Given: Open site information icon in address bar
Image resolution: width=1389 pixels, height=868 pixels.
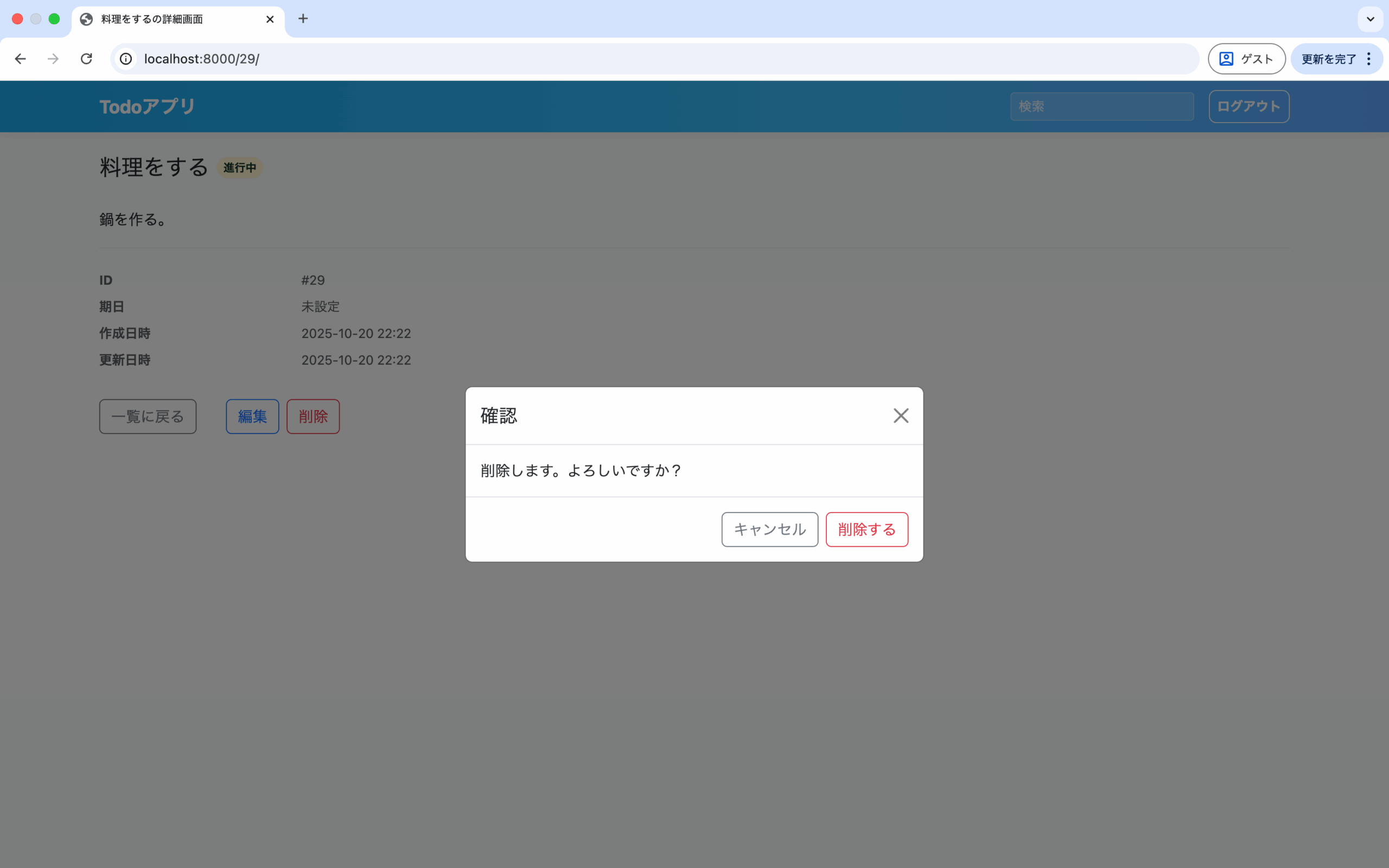Looking at the screenshot, I should [x=126, y=59].
